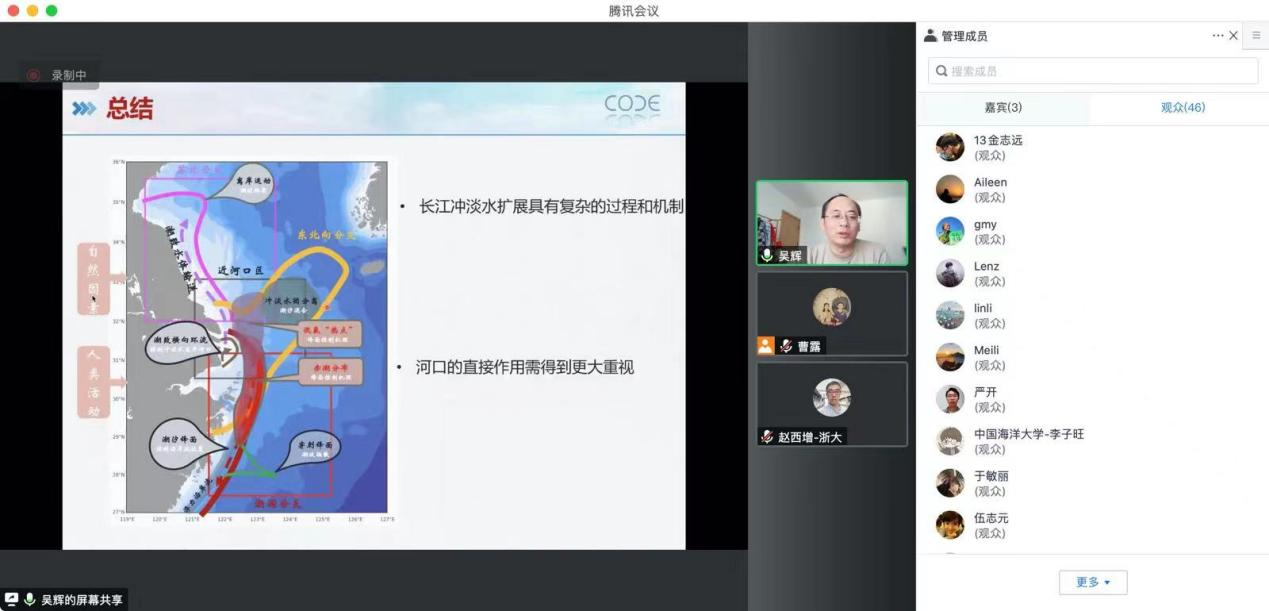Image resolution: width=1269 pixels, height=611 pixels.
Task: Switch to the 观众(46) tab
Action: pyautogui.click(x=1182, y=108)
